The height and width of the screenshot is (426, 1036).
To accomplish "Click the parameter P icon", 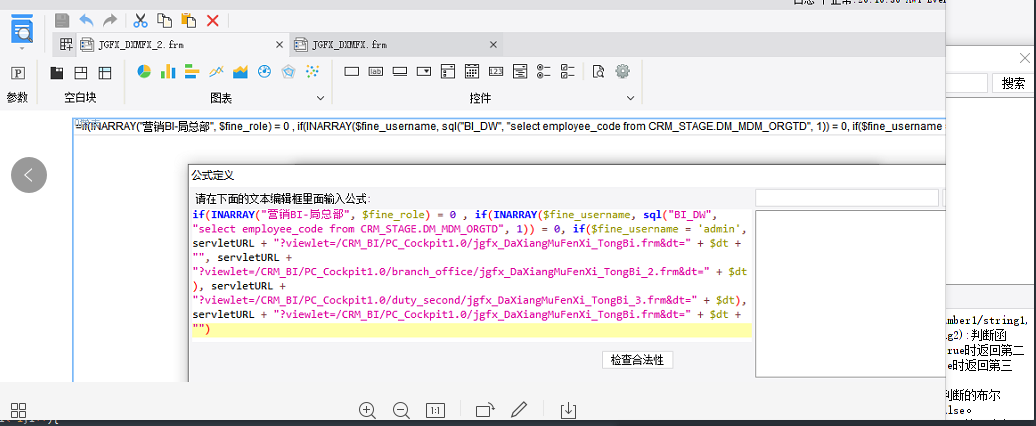I will pyautogui.click(x=19, y=73).
